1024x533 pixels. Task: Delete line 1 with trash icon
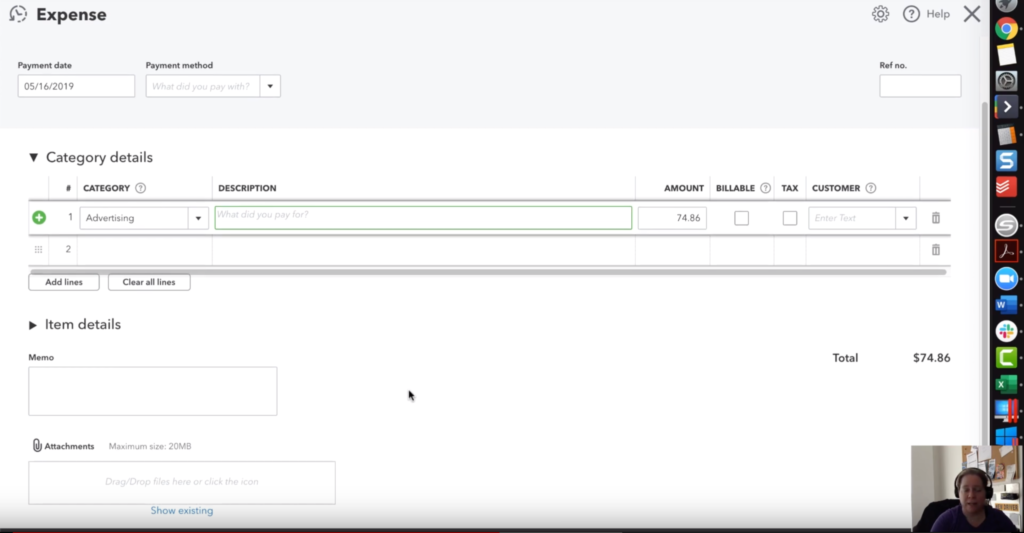(935, 218)
